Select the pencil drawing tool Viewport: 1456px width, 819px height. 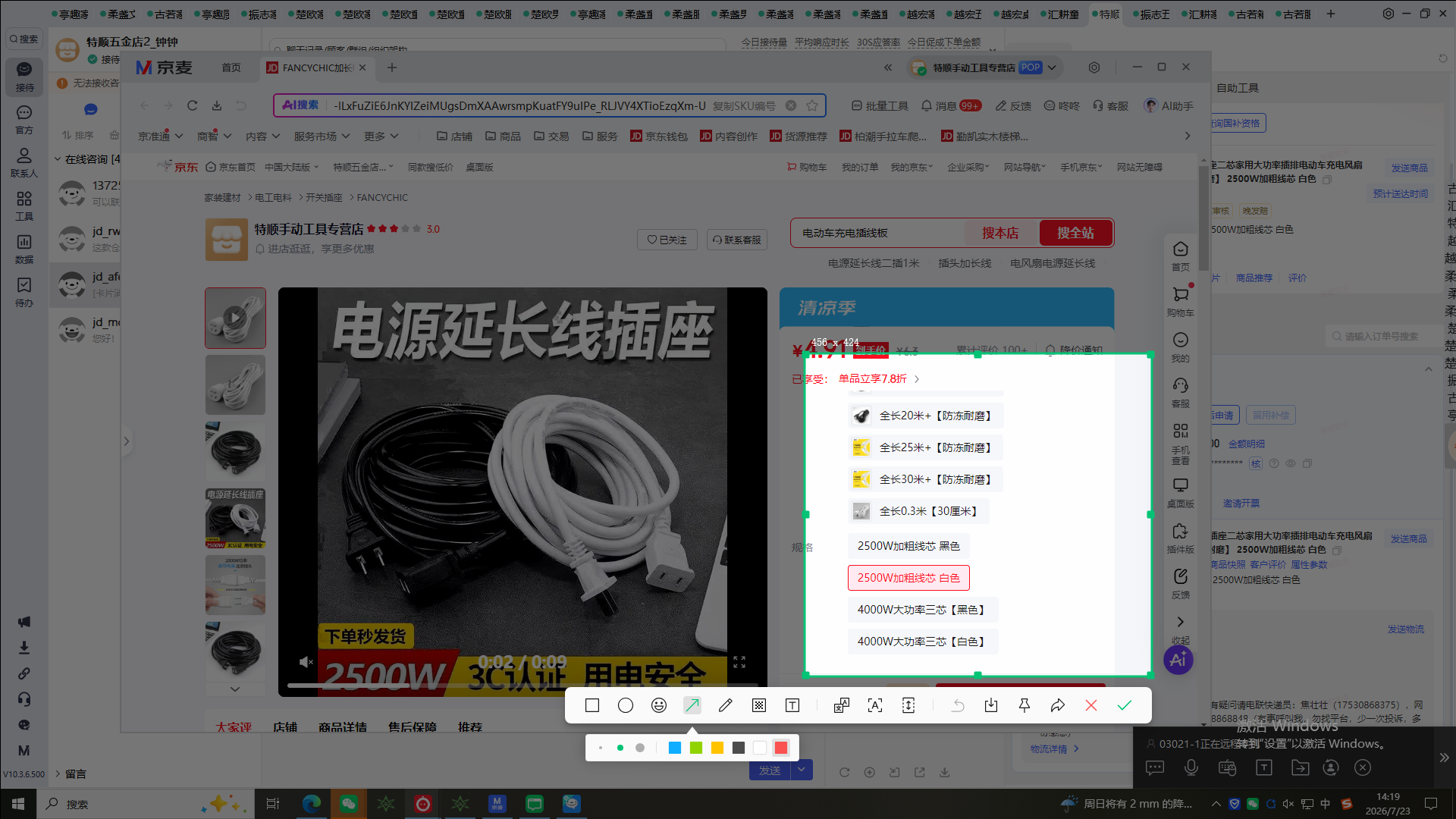[726, 705]
